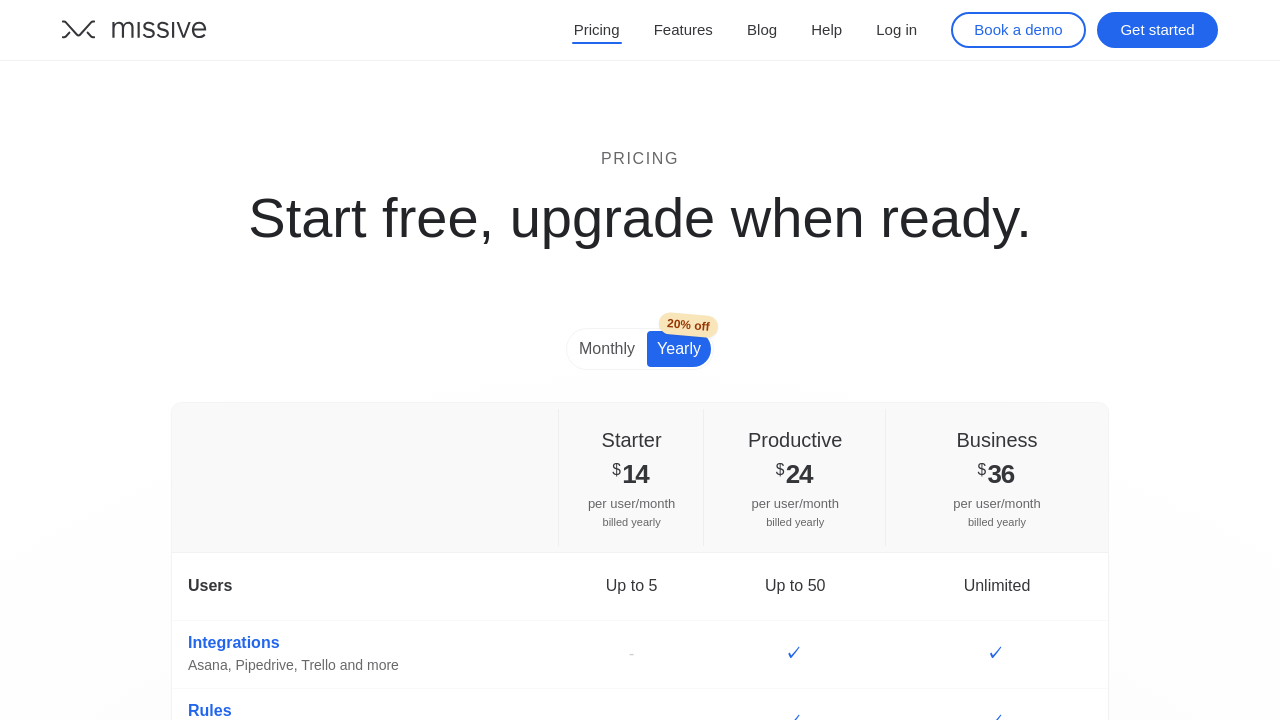Switch billing to Monthly
The image size is (1280, 720).
click(607, 349)
